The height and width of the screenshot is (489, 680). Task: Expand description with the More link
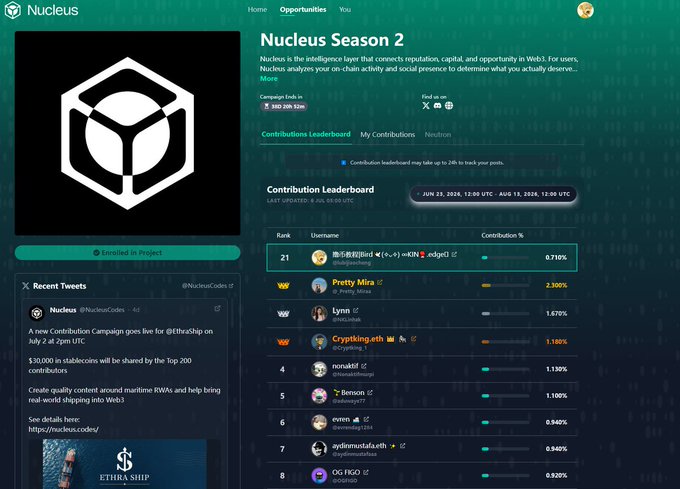tap(268, 78)
